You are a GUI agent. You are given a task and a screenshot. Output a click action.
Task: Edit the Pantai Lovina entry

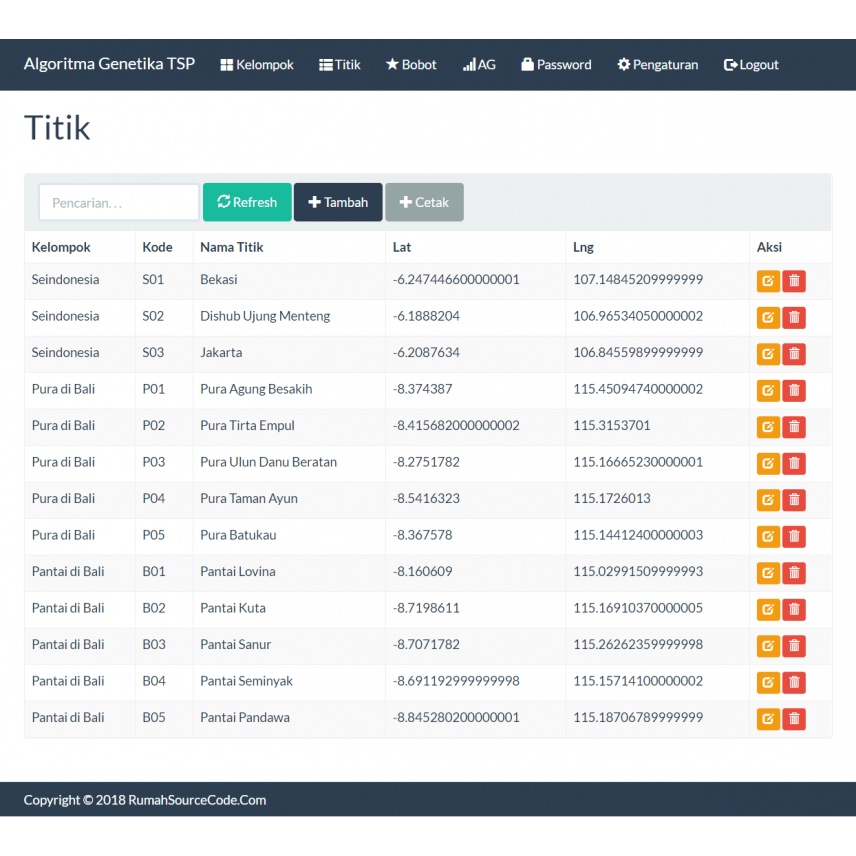click(x=768, y=573)
